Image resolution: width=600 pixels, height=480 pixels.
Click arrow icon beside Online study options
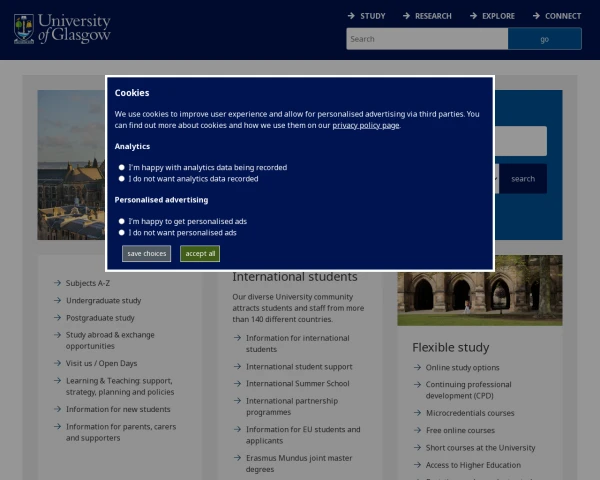(417, 368)
